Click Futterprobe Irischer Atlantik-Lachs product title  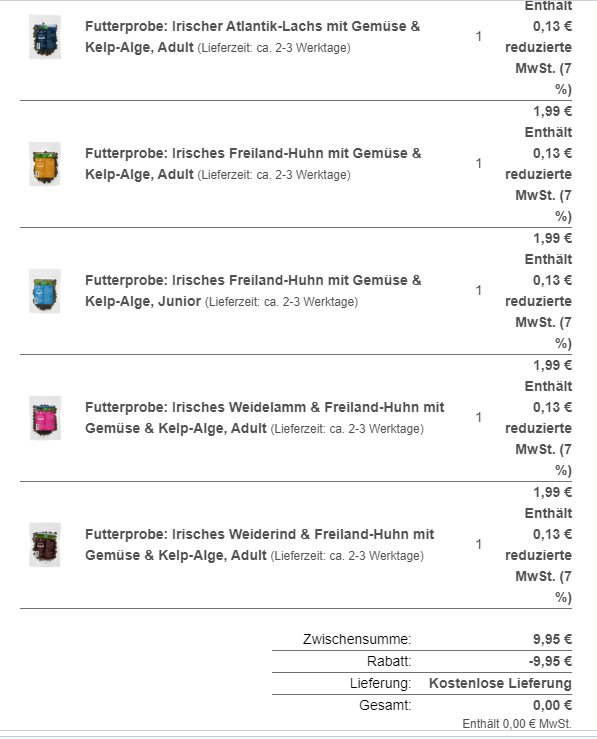(253, 37)
